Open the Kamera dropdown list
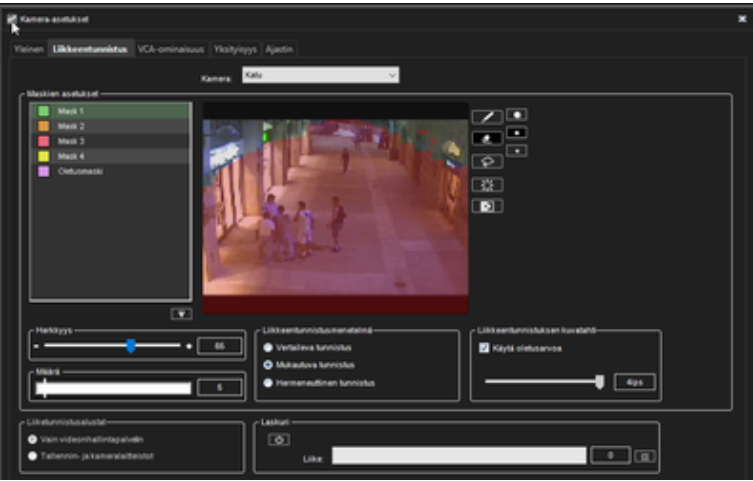Screen dimensions: 753x481 pyautogui.click(x=320, y=75)
